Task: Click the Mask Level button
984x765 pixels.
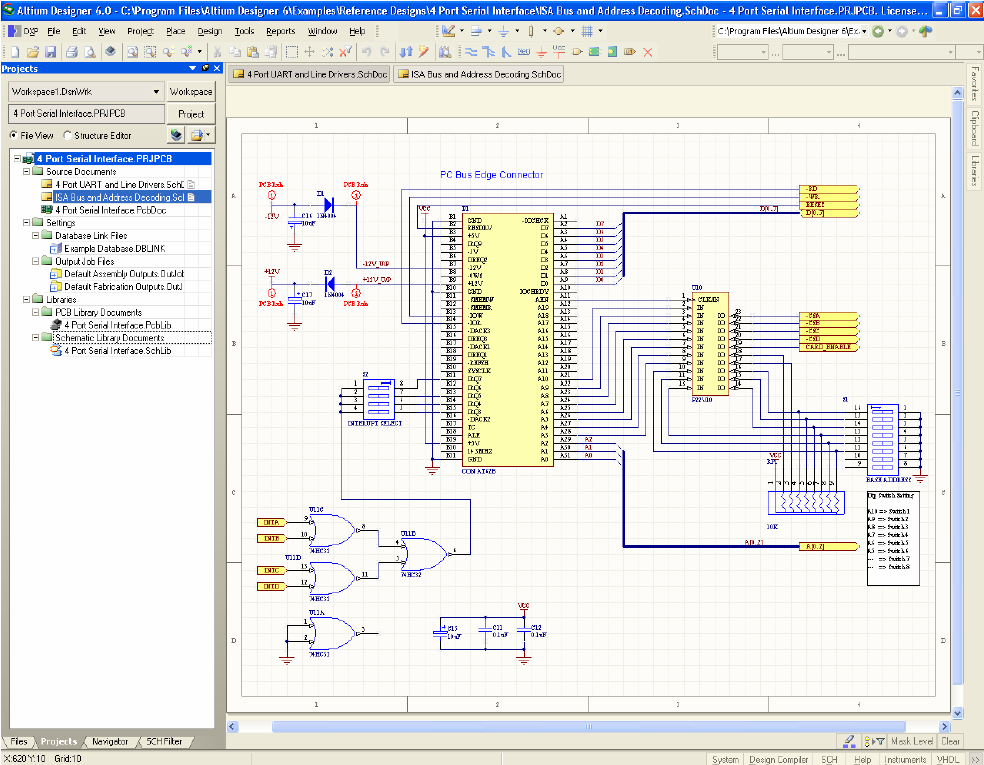Action: (912, 741)
